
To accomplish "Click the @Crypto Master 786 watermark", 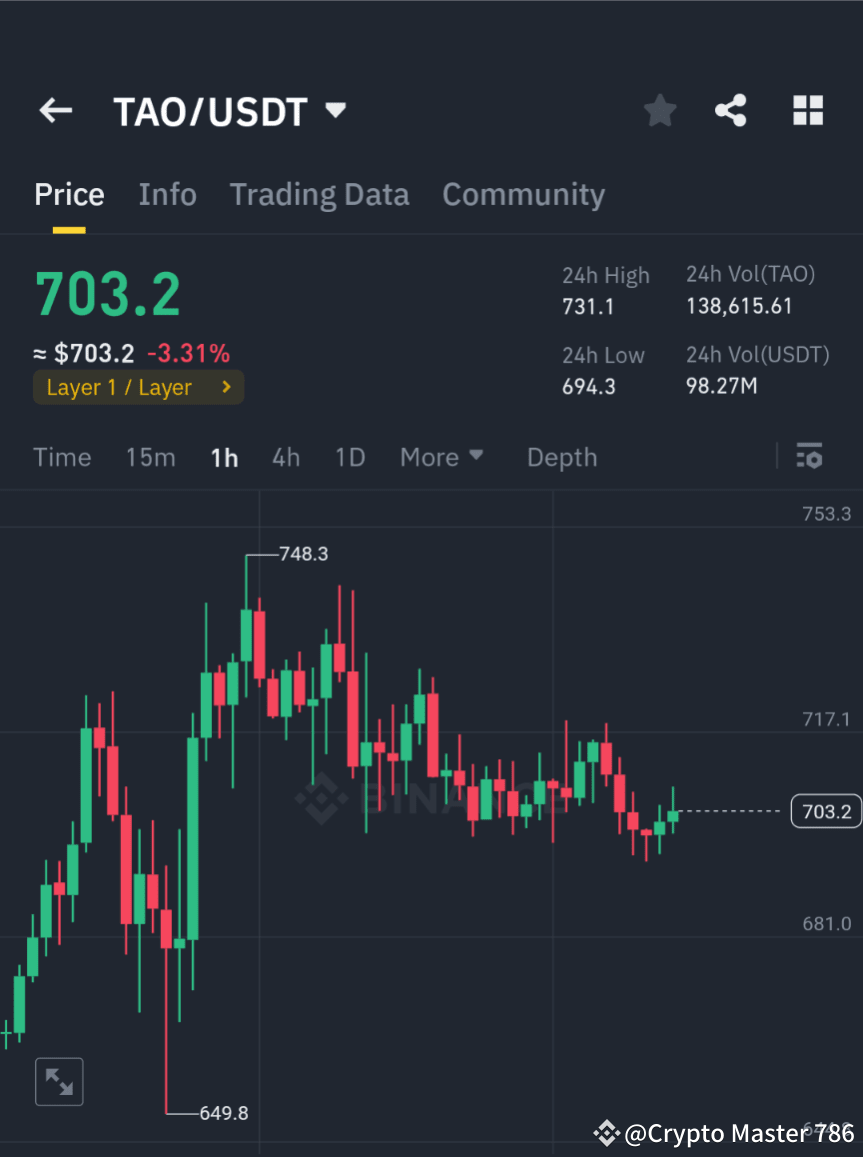I will pos(723,1133).
